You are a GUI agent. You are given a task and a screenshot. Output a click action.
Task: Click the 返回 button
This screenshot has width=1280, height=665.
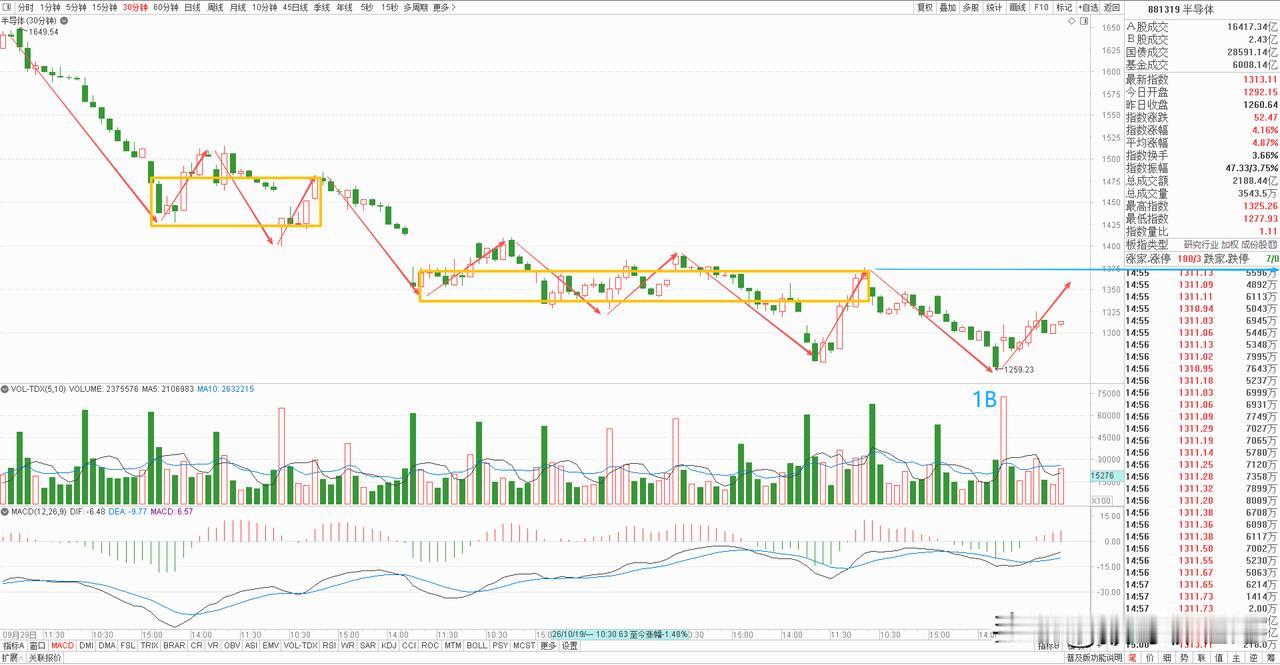tap(1111, 7)
